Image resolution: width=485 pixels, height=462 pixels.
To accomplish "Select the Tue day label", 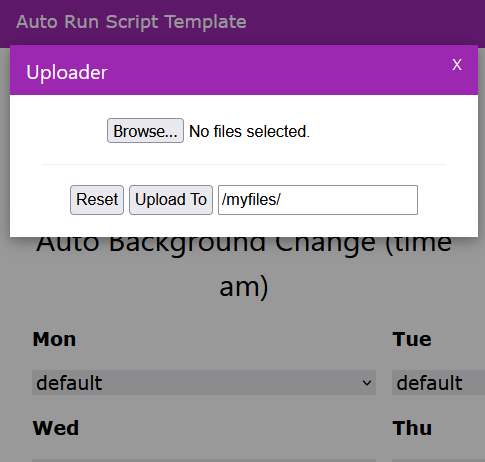I will click(x=412, y=339).
